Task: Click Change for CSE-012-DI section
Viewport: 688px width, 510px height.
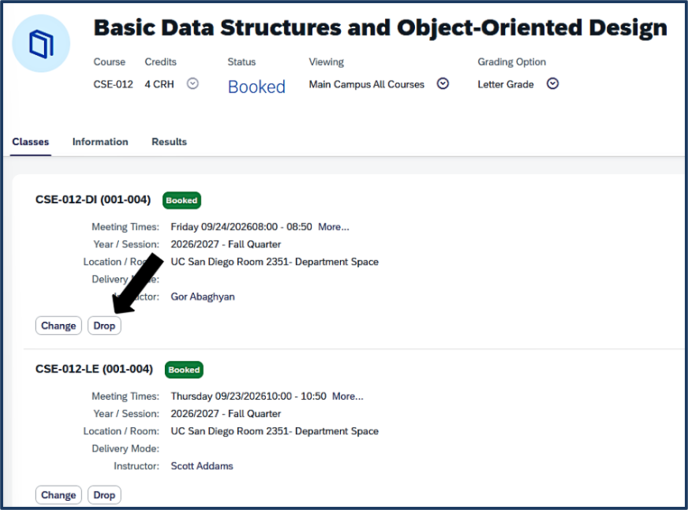Action: [58, 326]
